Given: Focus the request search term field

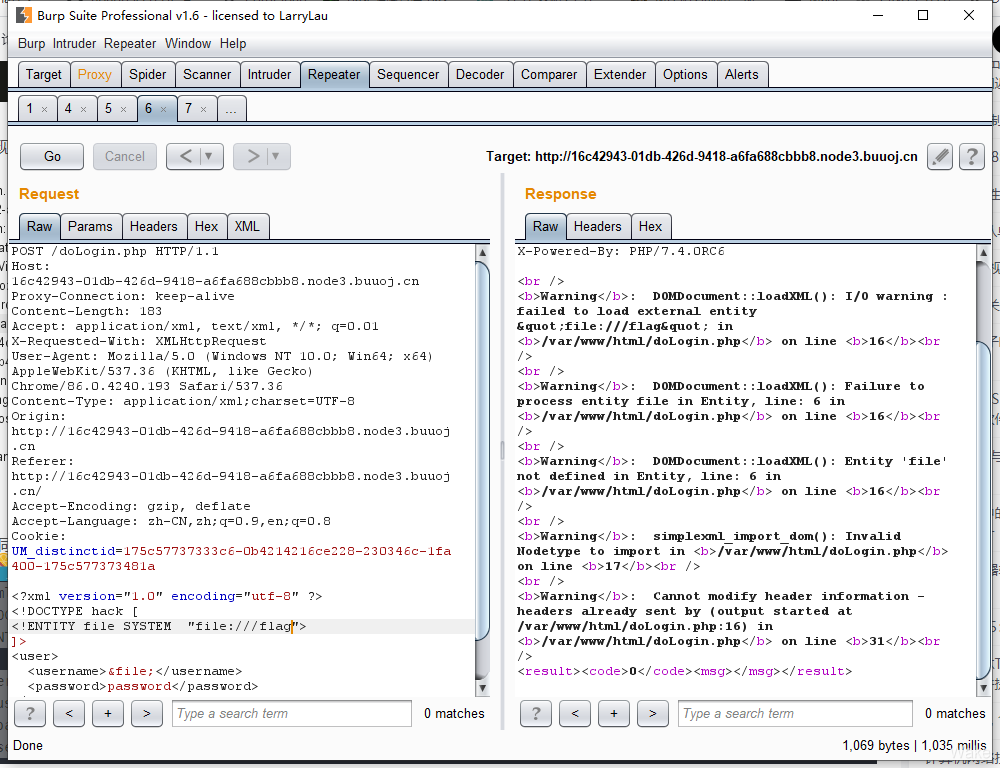Looking at the screenshot, I should point(291,713).
